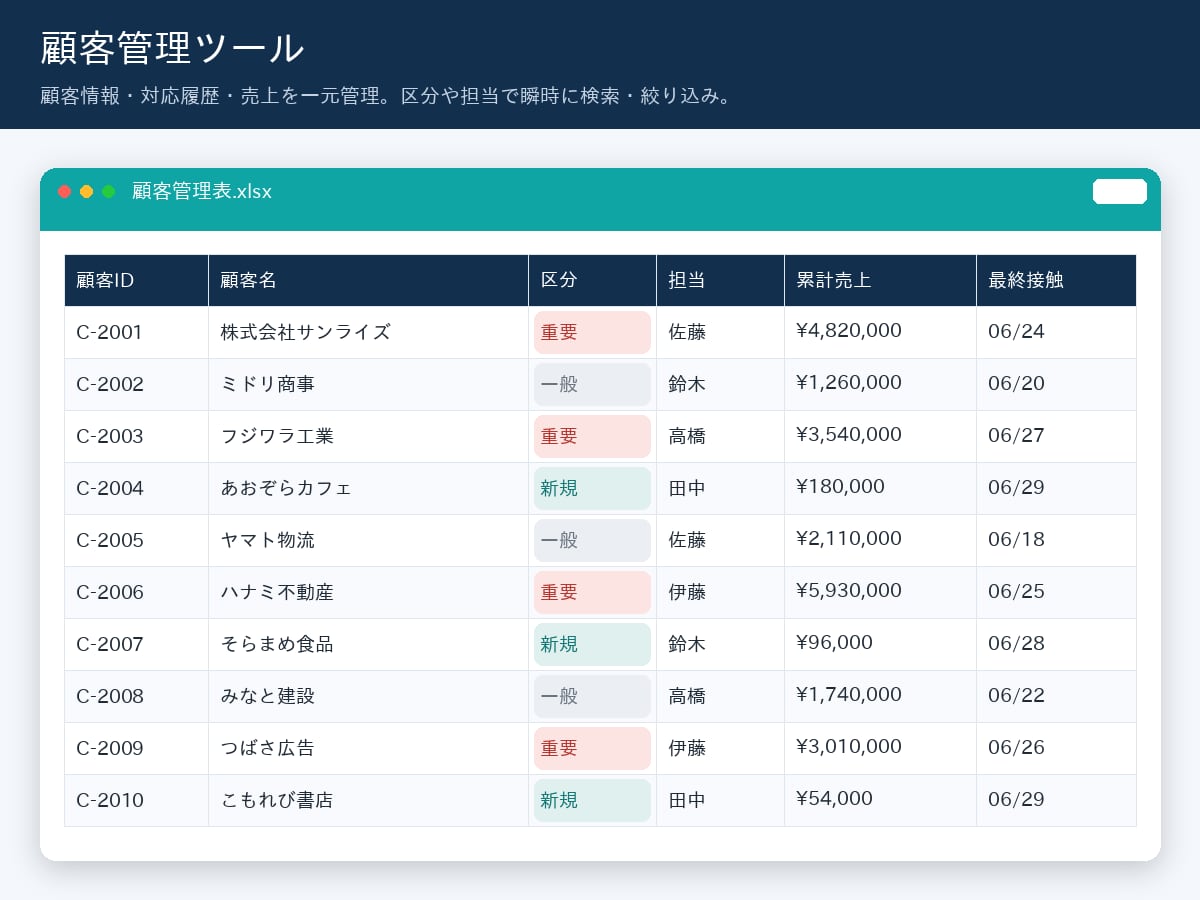Select cell C-2001
The height and width of the screenshot is (900, 1200).
pos(137,333)
